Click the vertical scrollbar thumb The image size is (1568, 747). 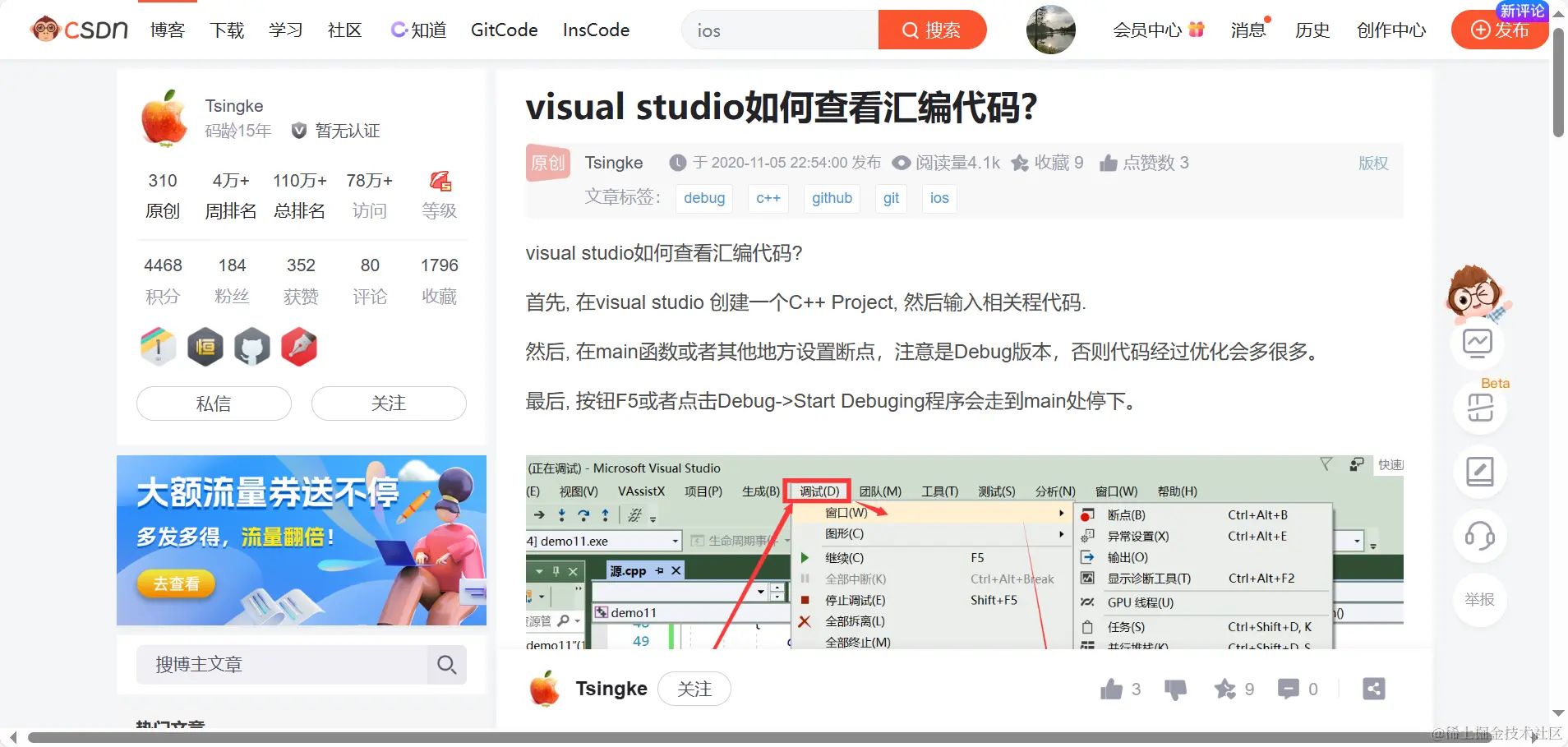1558,82
